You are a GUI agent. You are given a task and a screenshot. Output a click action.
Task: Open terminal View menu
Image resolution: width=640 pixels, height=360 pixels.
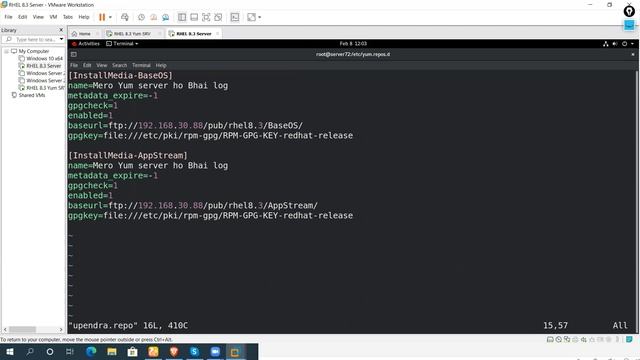pos(102,65)
